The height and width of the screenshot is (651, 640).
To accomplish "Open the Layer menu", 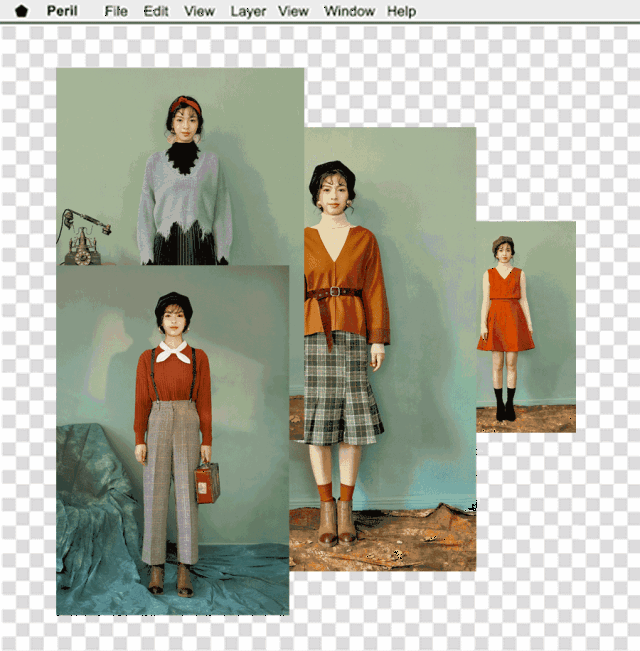I will [248, 12].
